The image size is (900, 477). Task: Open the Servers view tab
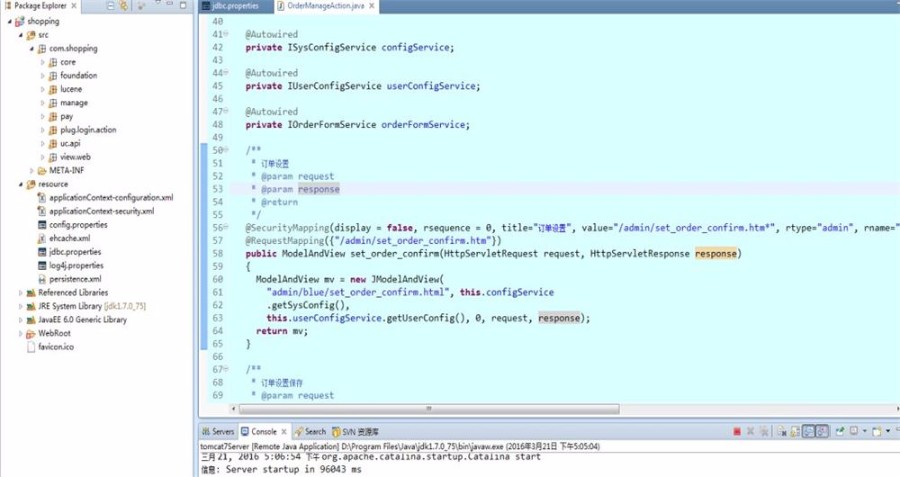pyautogui.click(x=218, y=432)
